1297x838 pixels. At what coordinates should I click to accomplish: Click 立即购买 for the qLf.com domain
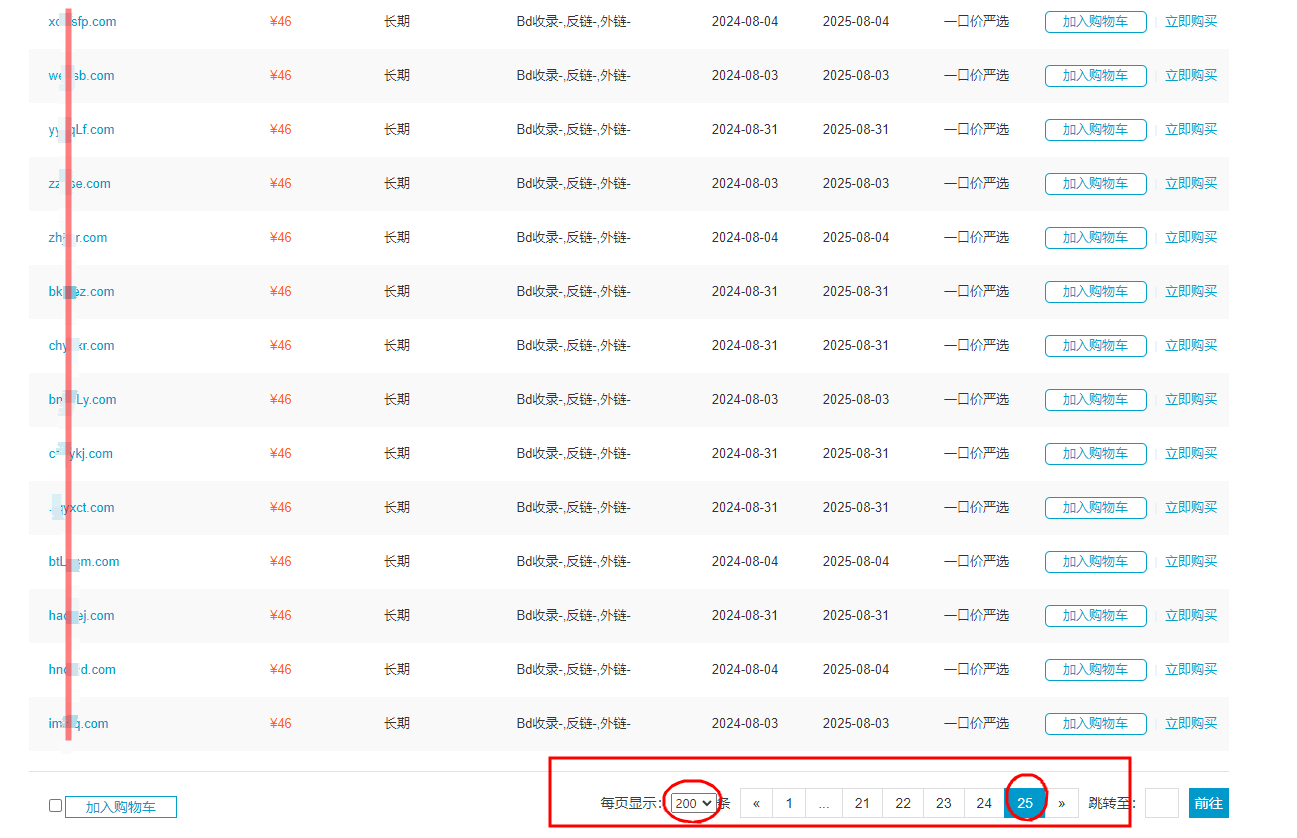tap(1191, 129)
